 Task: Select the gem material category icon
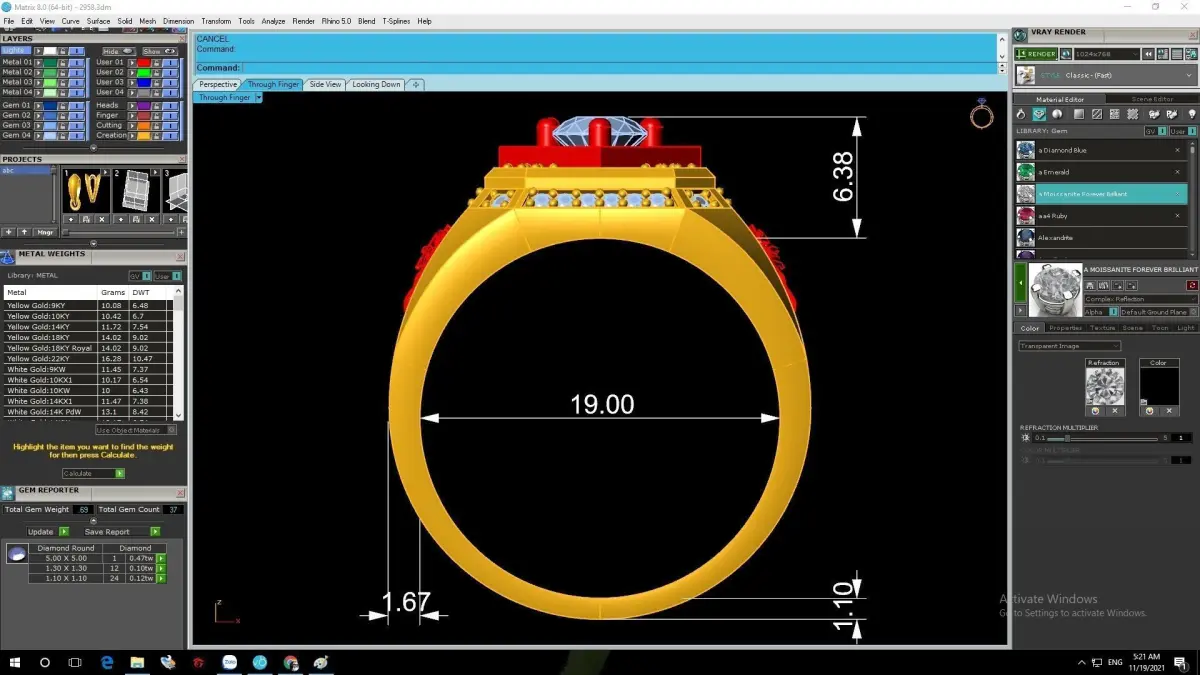click(x=1039, y=114)
